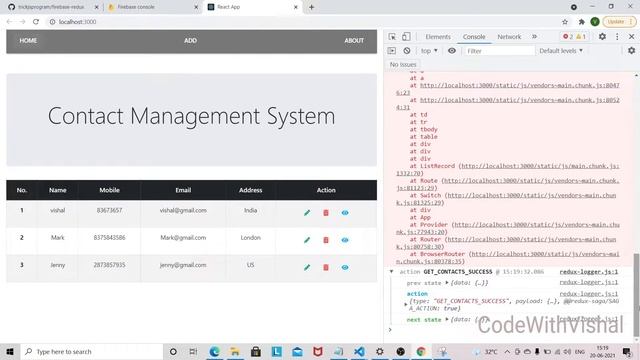The height and width of the screenshot is (360, 640).
Task: Show more DevTools tabs chevron
Action: [534, 37]
